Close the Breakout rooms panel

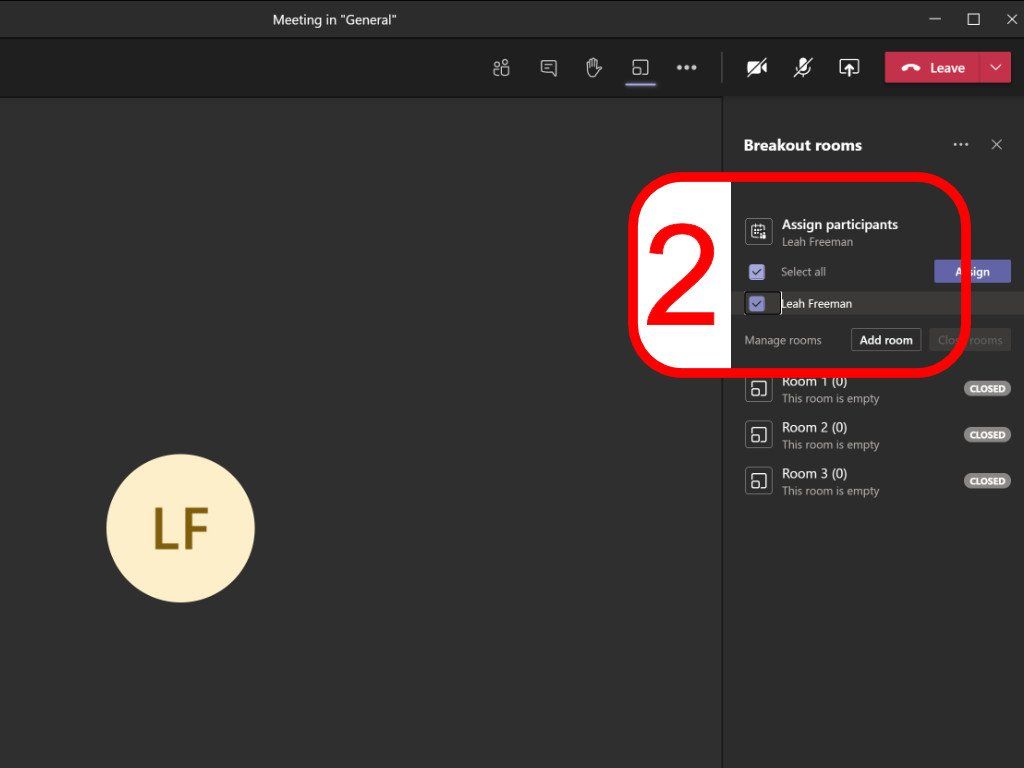coord(996,144)
